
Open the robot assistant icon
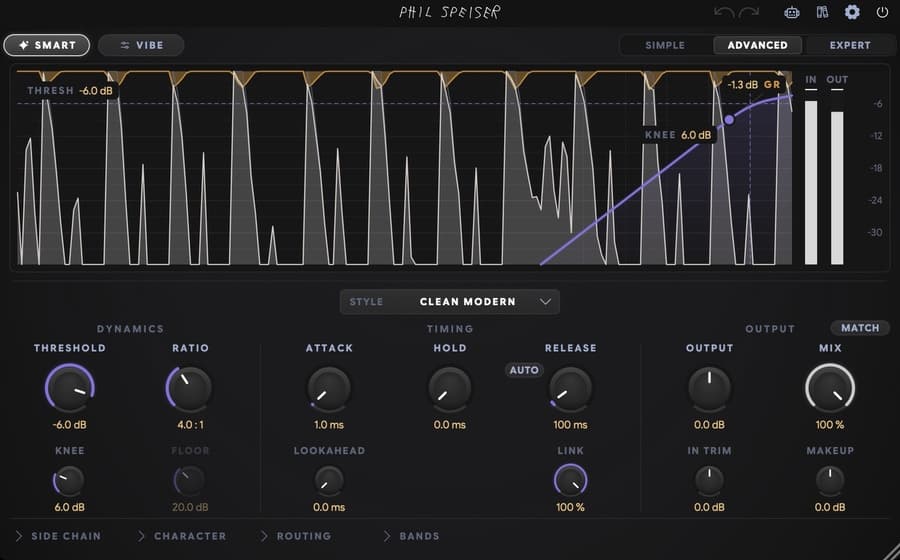click(792, 12)
